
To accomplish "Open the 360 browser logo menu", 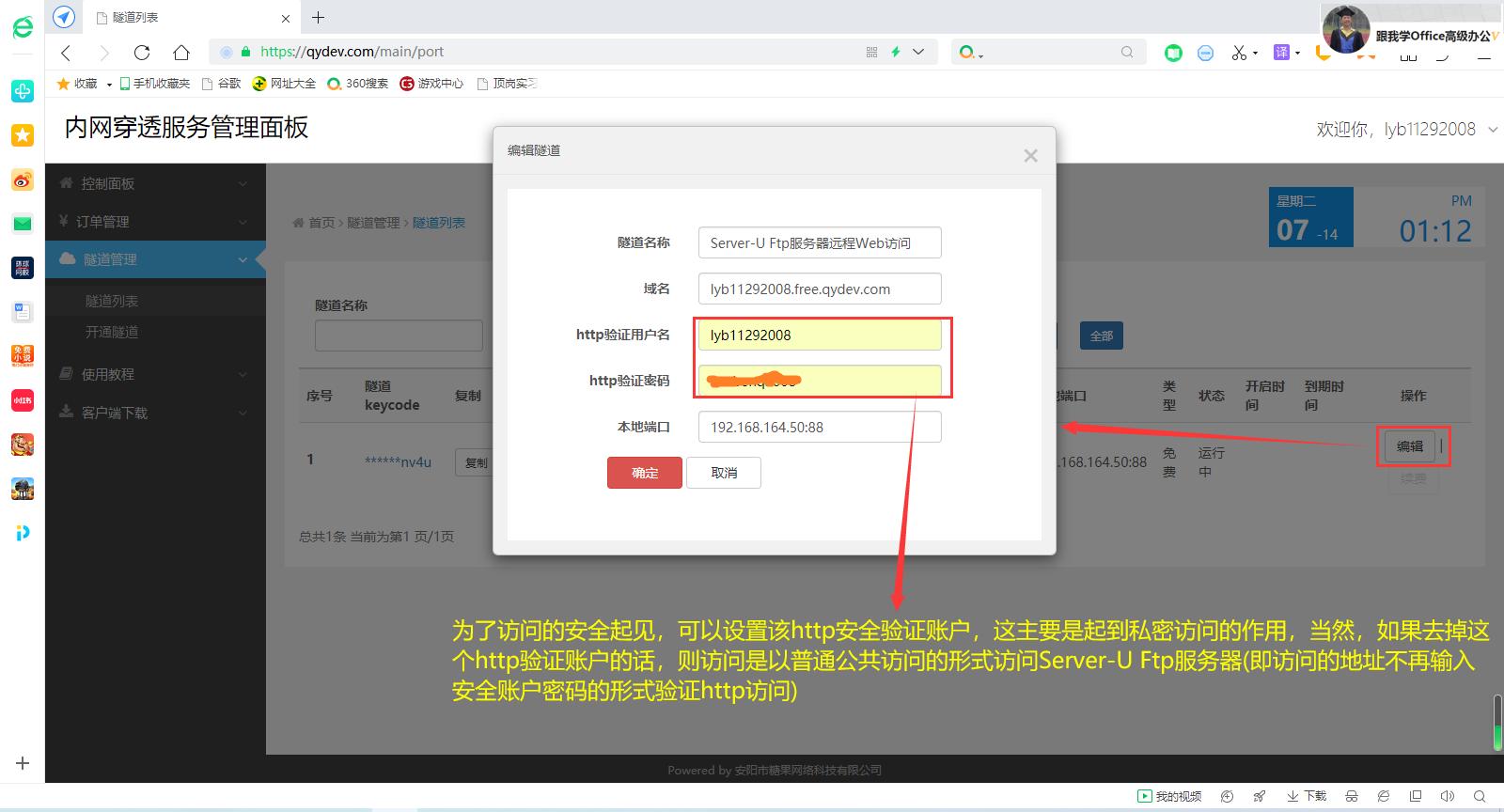I will [23, 27].
